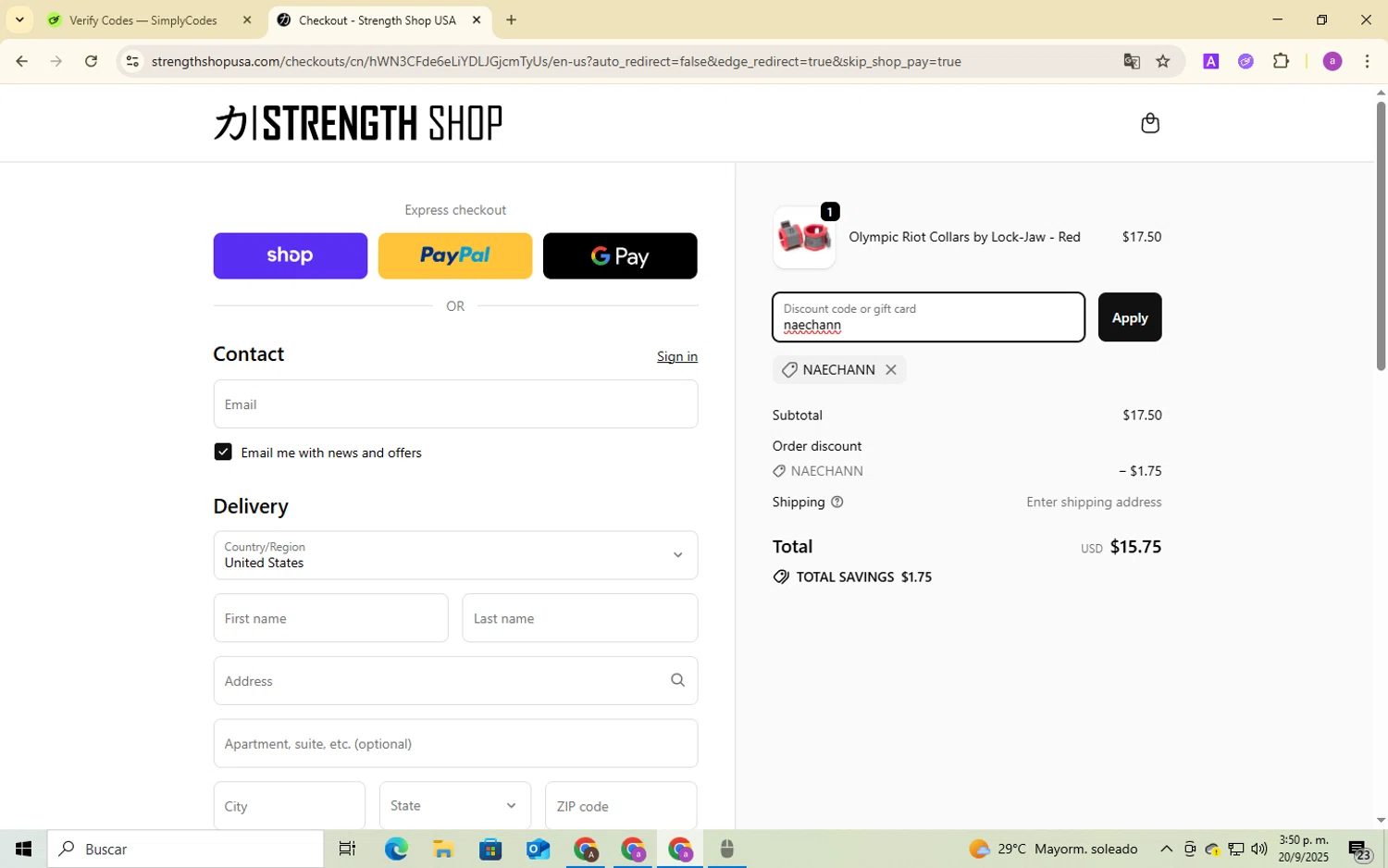Remove the NAECHANN discount tag
1388x868 pixels.
coord(891,369)
